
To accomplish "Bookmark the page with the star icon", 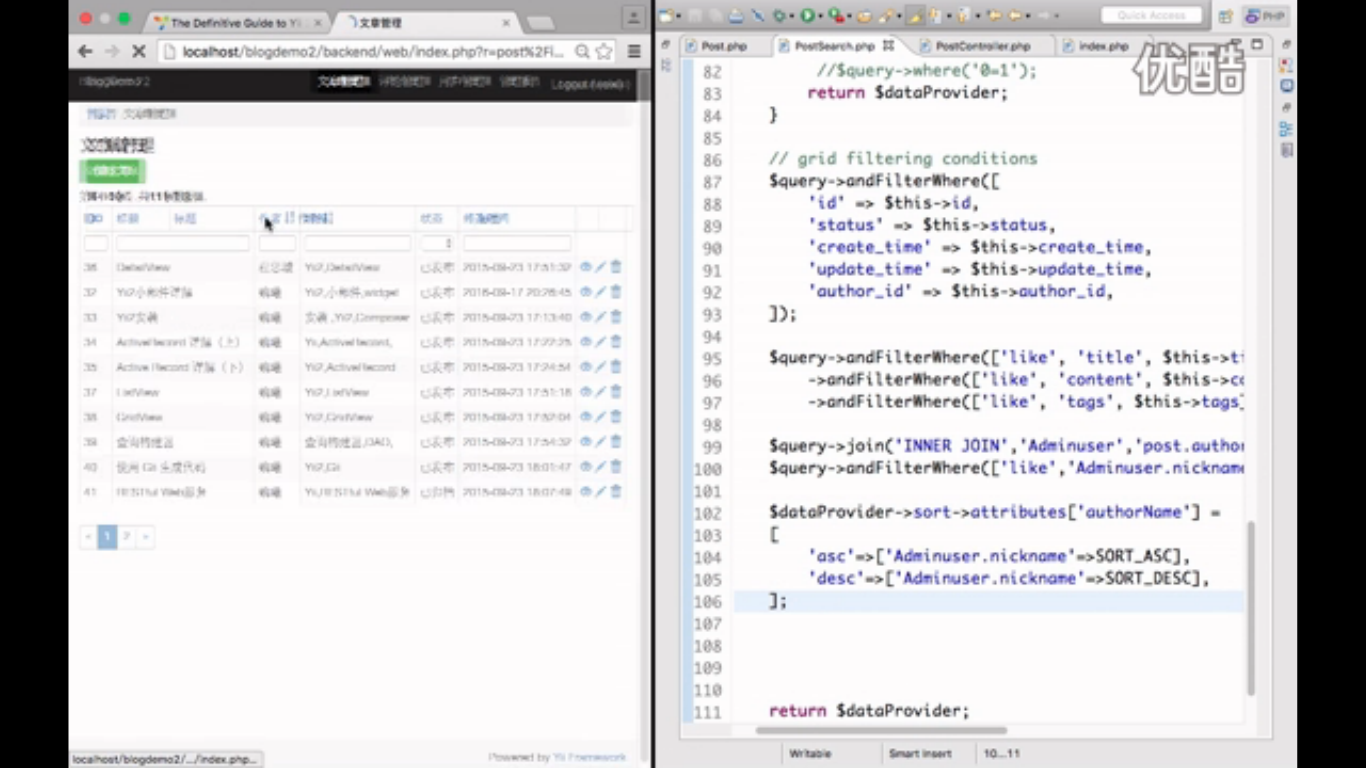I will (x=604, y=51).
